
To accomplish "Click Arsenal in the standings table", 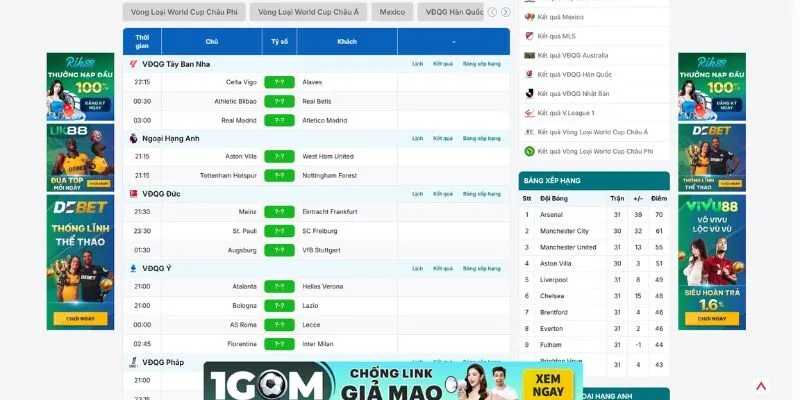I will point(552,215).
